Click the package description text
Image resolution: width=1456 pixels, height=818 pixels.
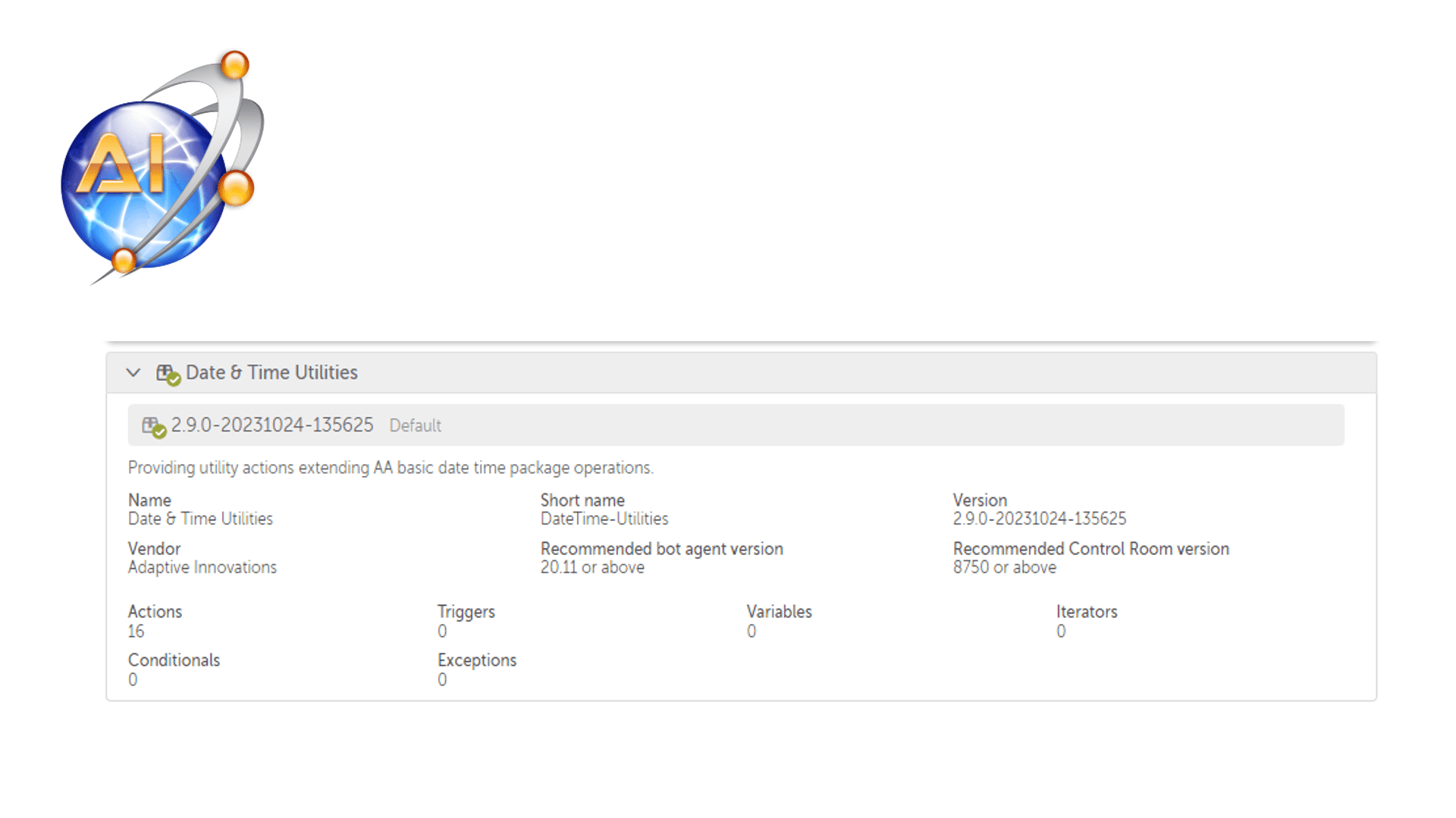pyautogui.click(x=391, y=468)
